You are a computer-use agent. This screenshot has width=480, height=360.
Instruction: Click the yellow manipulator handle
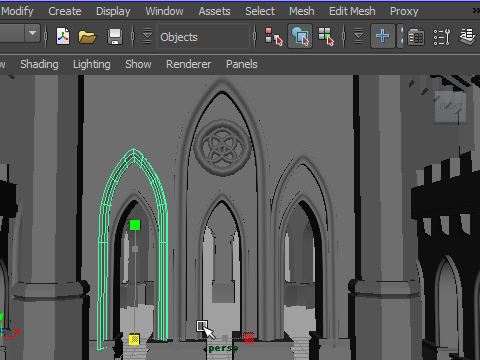click(134, 339)
